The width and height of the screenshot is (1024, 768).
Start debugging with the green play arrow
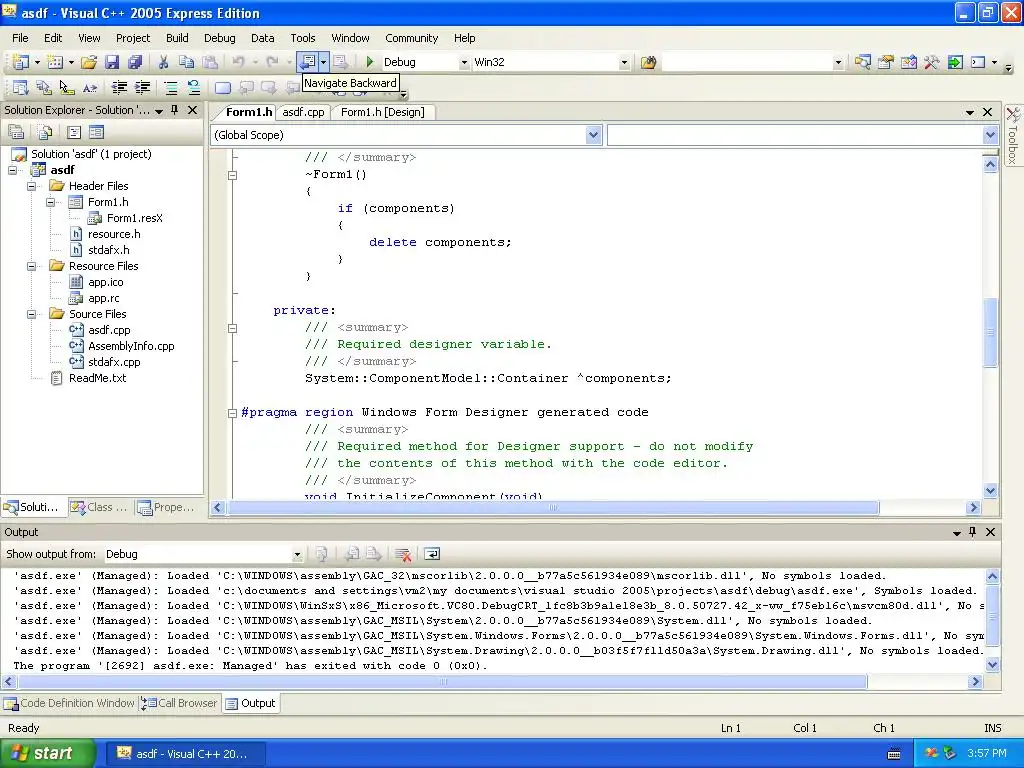coord(370,62)
